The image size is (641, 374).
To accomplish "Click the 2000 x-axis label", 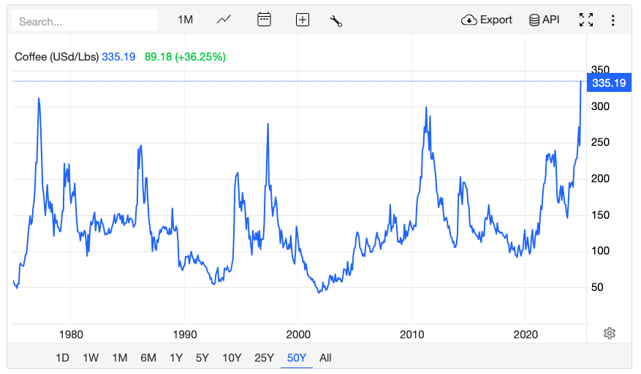I will [x=298, y=335].
